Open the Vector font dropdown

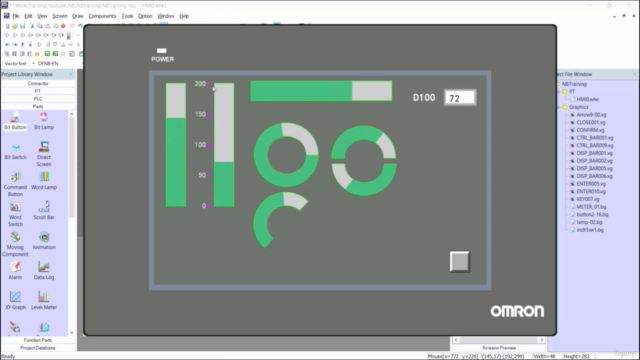coord(33,64)
